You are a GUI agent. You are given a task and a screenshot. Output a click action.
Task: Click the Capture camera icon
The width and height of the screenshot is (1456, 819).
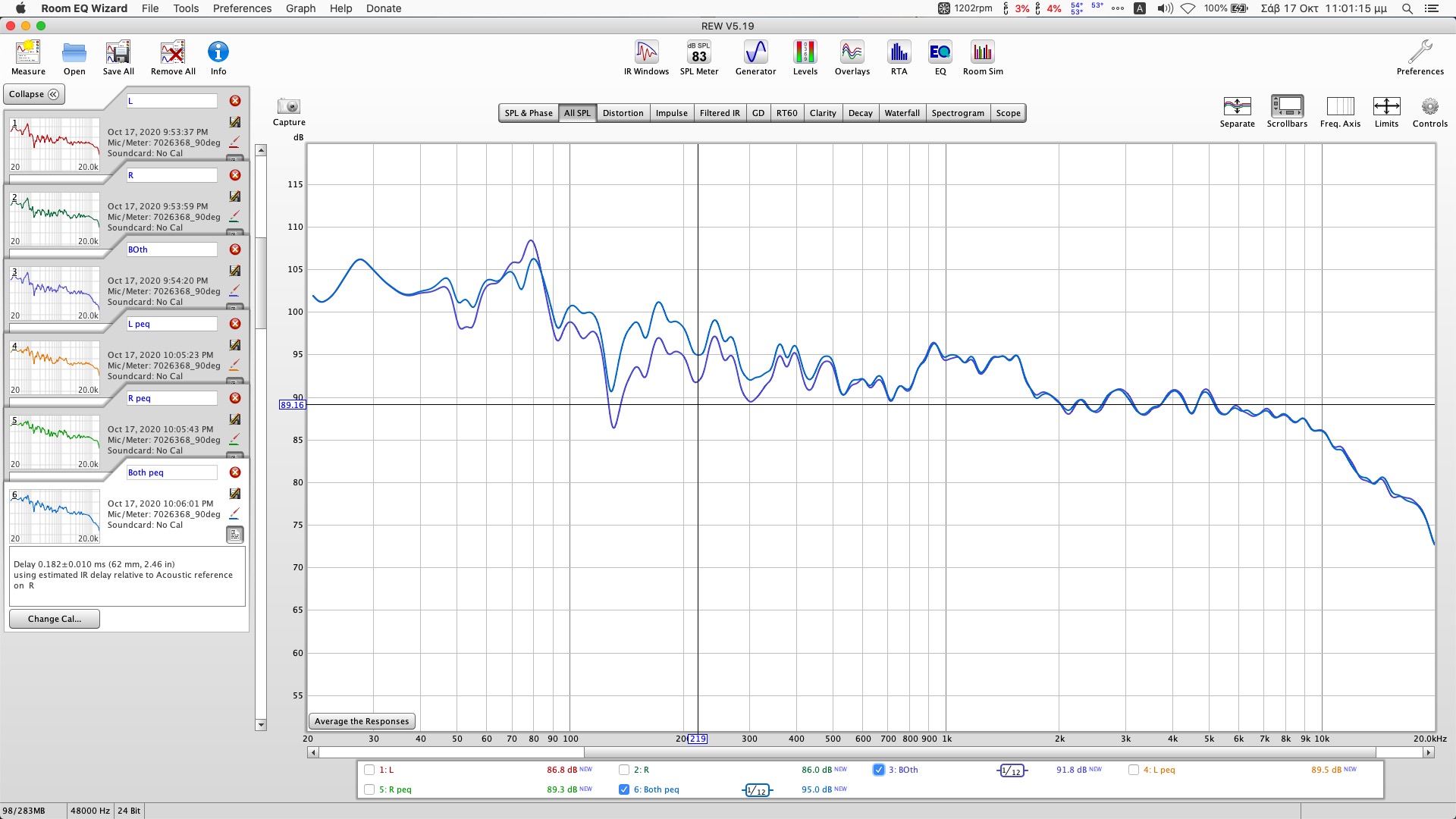289,107
